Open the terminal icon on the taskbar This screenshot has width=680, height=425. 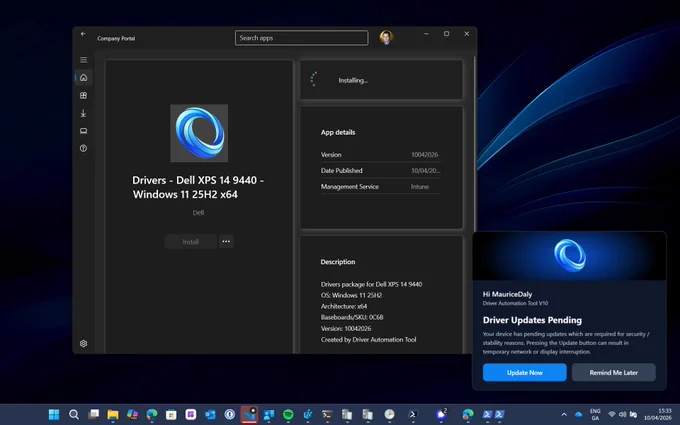coord(327,415)
